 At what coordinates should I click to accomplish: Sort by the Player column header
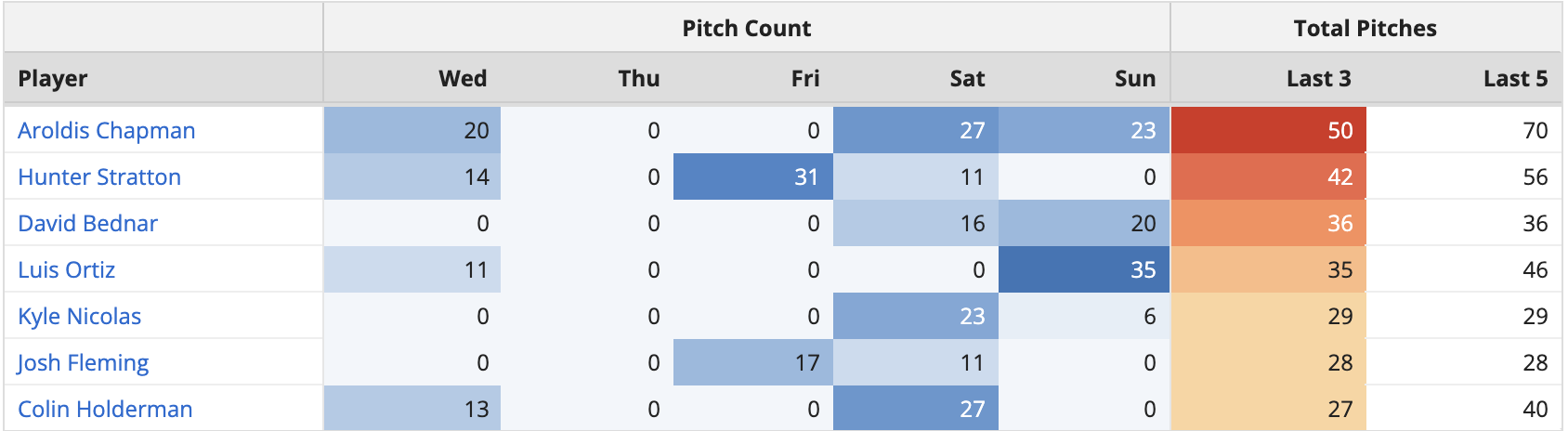pos(53,78)
